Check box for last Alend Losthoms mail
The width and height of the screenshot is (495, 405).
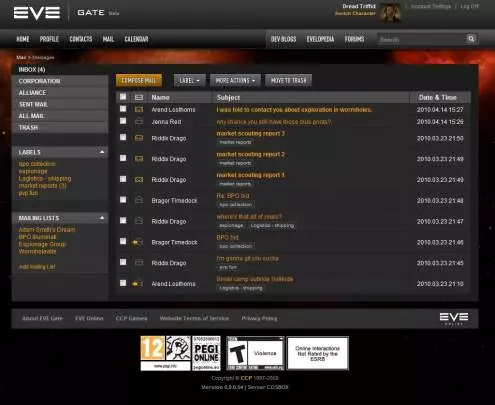point(123,283)
